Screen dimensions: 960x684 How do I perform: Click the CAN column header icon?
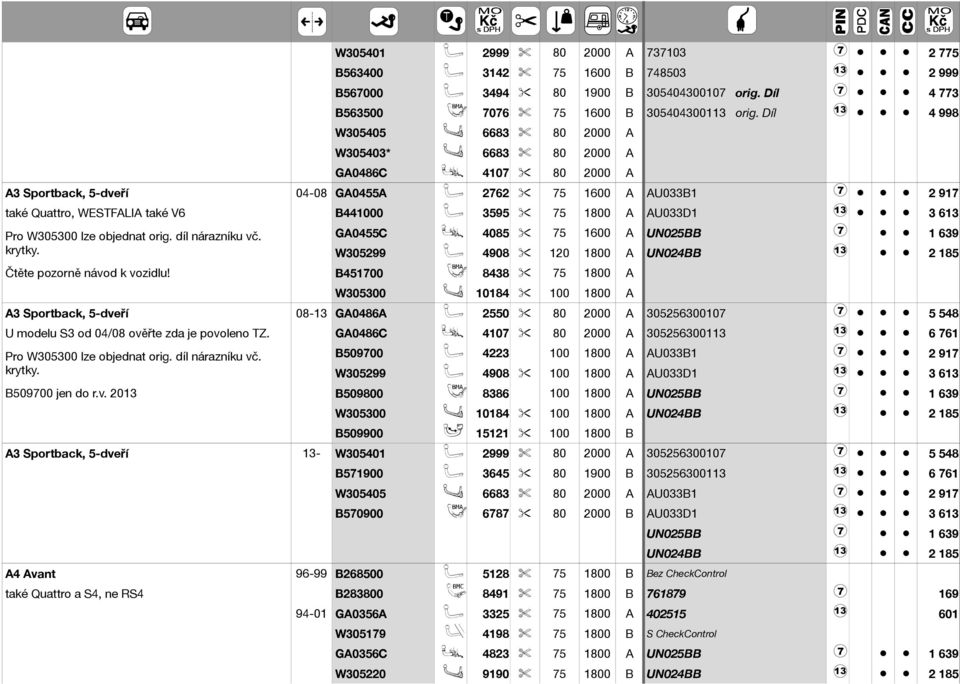[x=883, y=21]
